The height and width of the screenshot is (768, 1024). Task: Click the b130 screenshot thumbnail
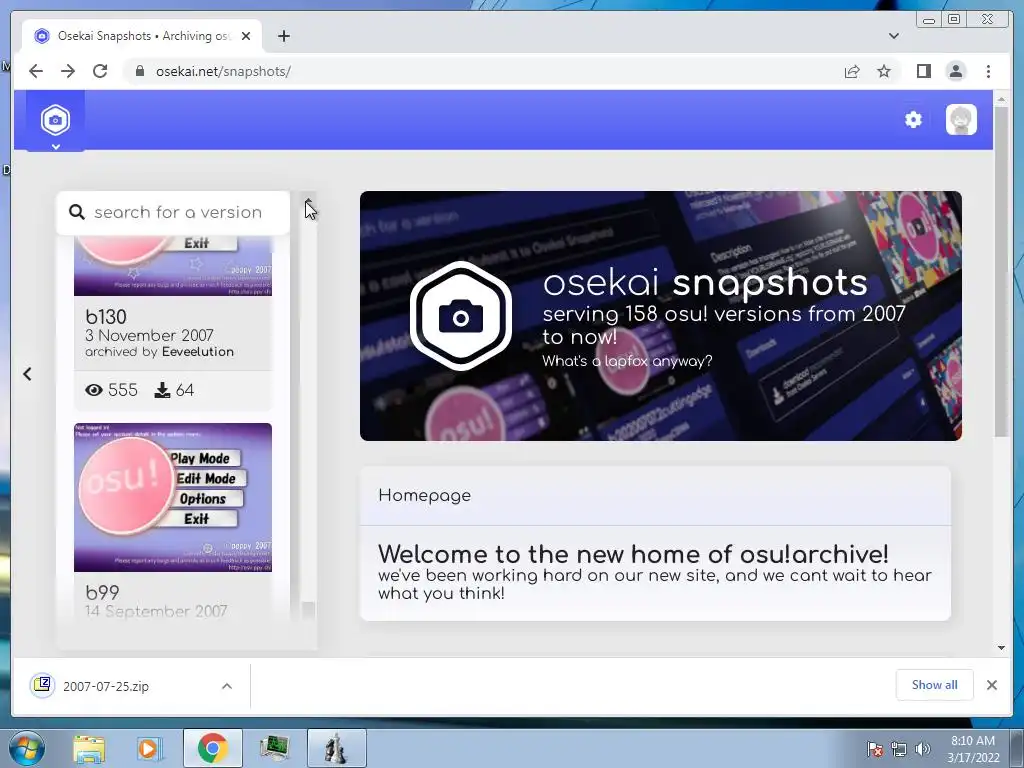pos(173,266)
